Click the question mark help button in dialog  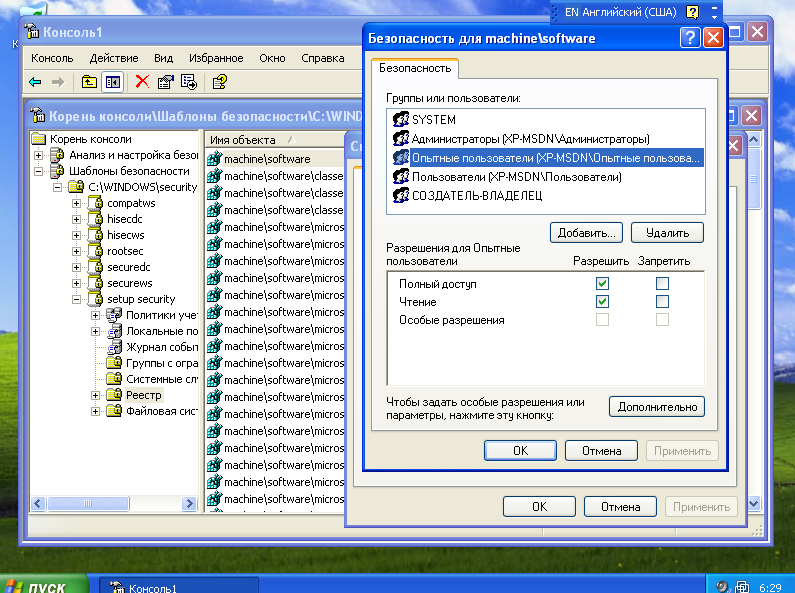click(x=690, y=38)
